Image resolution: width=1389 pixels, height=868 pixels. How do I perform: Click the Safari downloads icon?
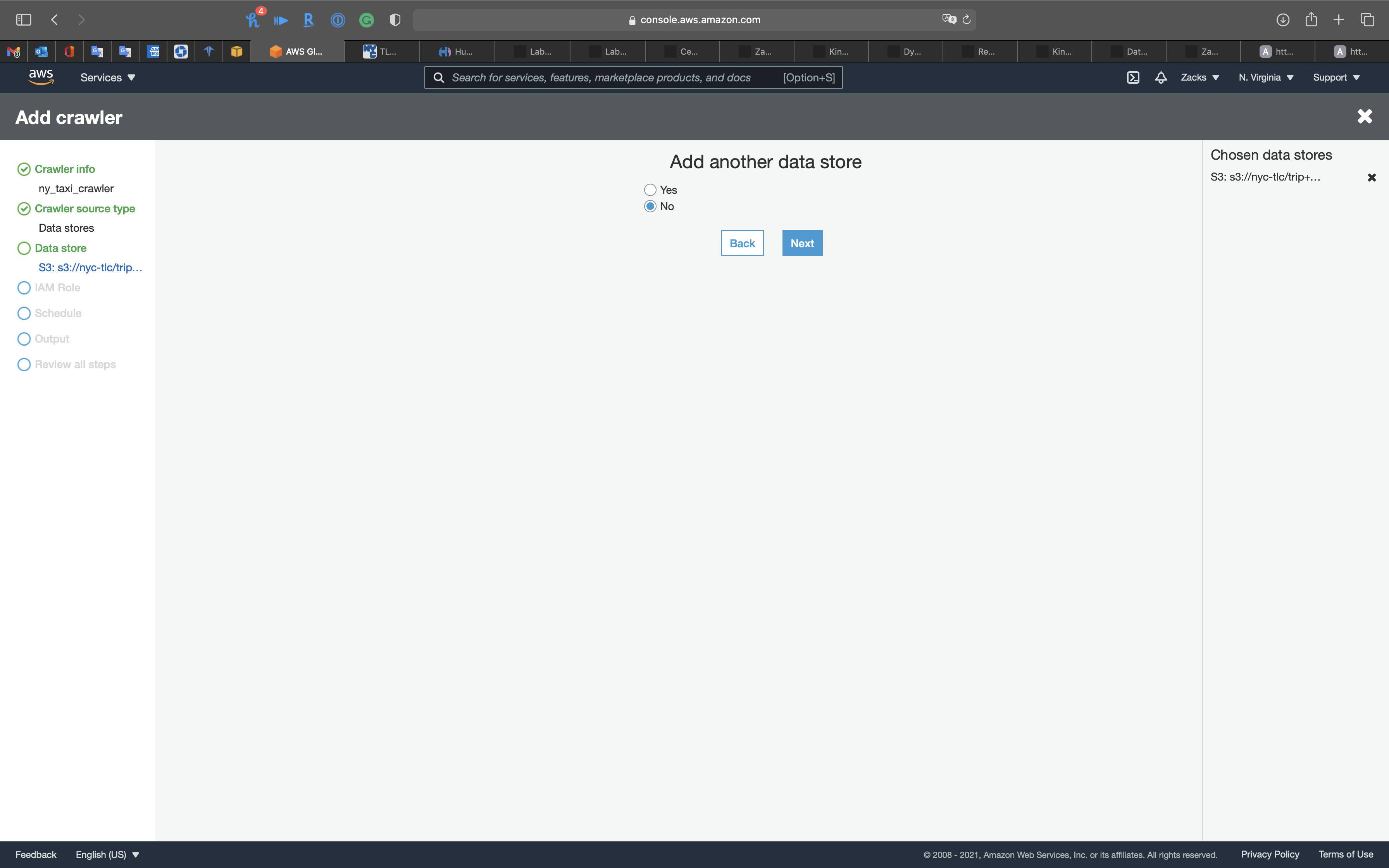(1283, 20)
